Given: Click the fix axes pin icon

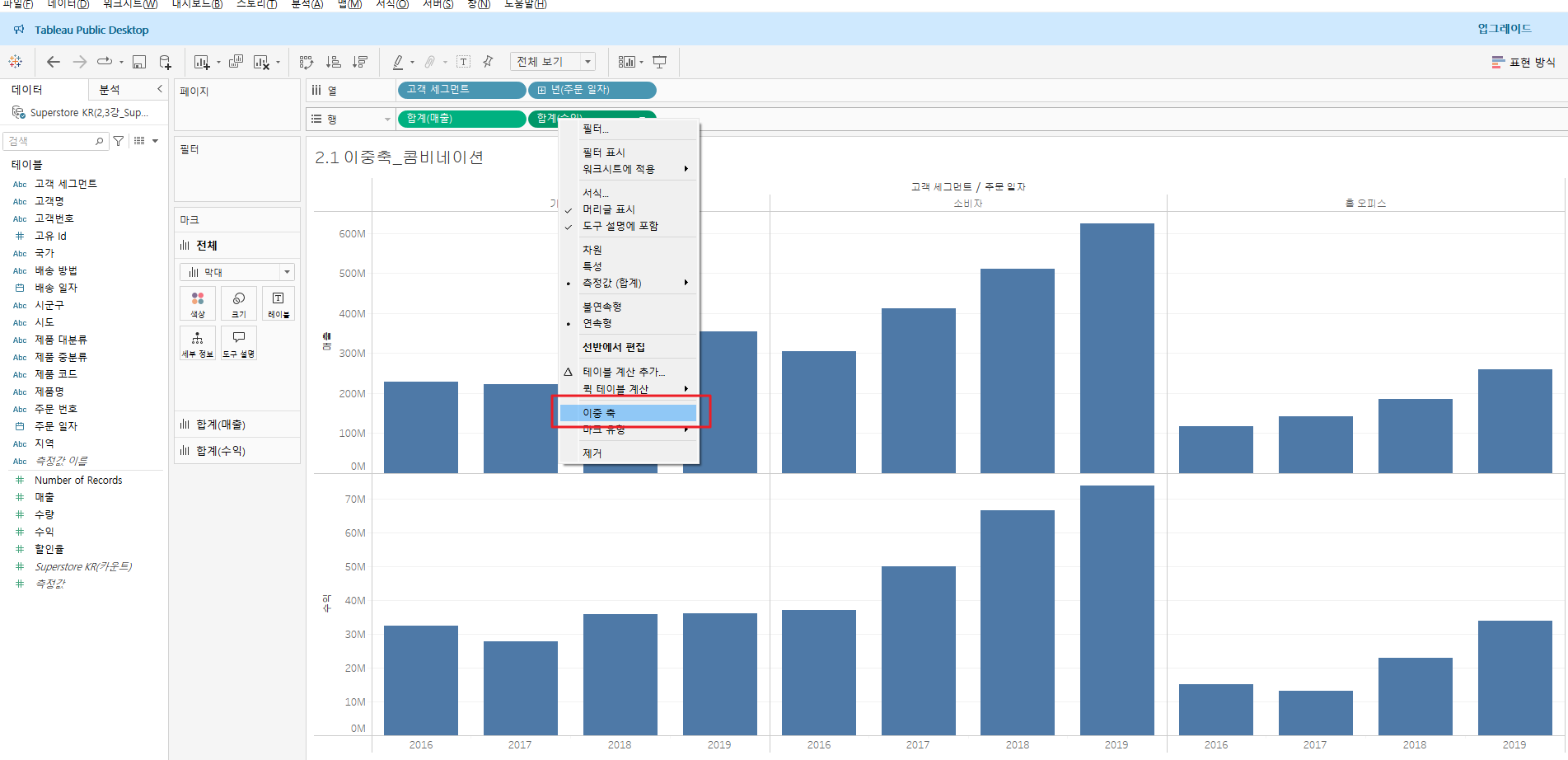Looking at the screenshot, I should pyautogui.click(x=488, y=62).
